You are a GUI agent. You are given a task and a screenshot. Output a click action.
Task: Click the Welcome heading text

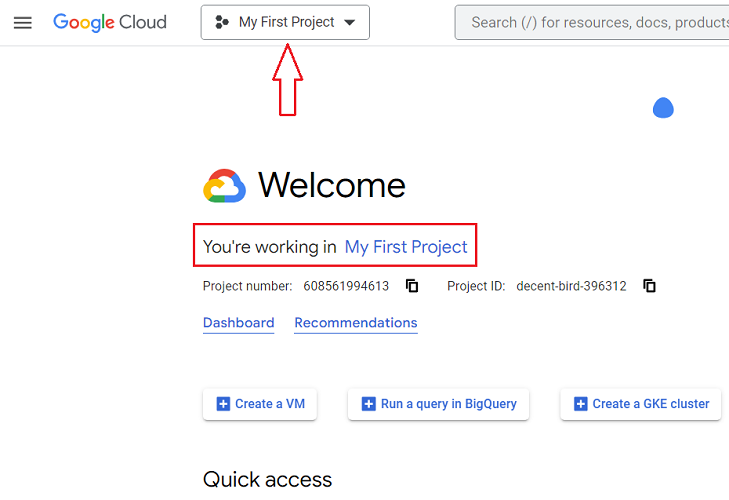[332, 185]
